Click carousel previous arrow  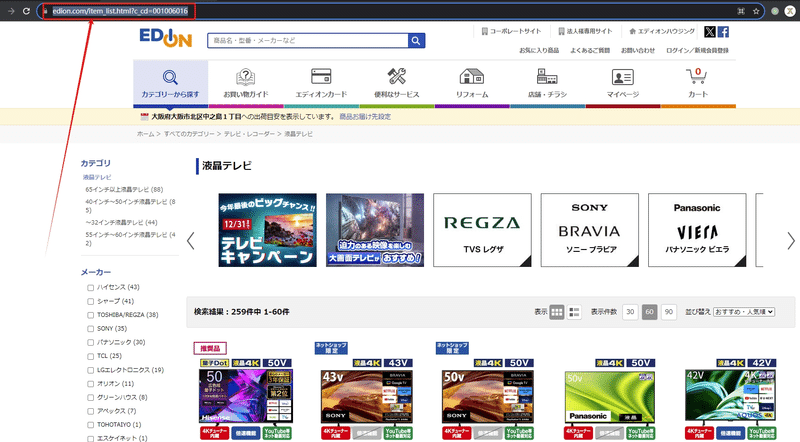tap(191, 240)
